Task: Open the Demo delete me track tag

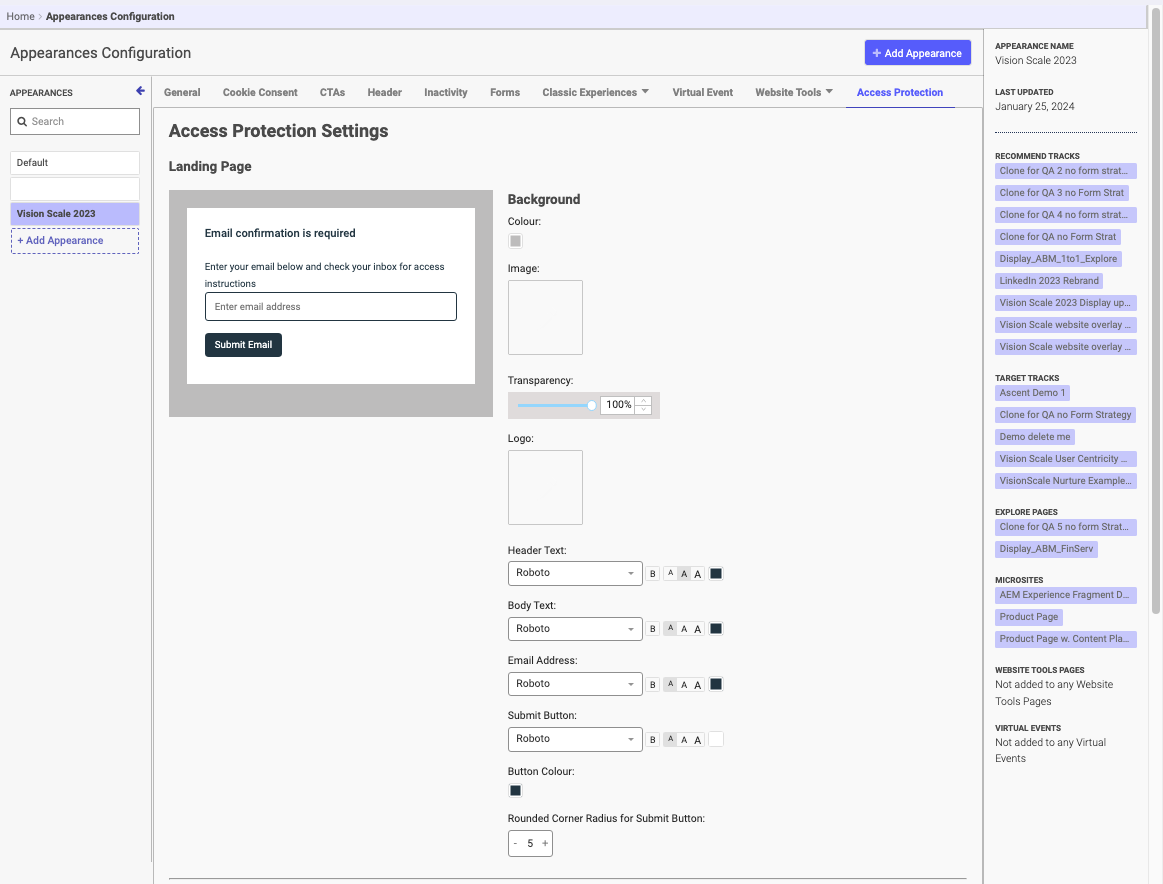Action: 1035,437
